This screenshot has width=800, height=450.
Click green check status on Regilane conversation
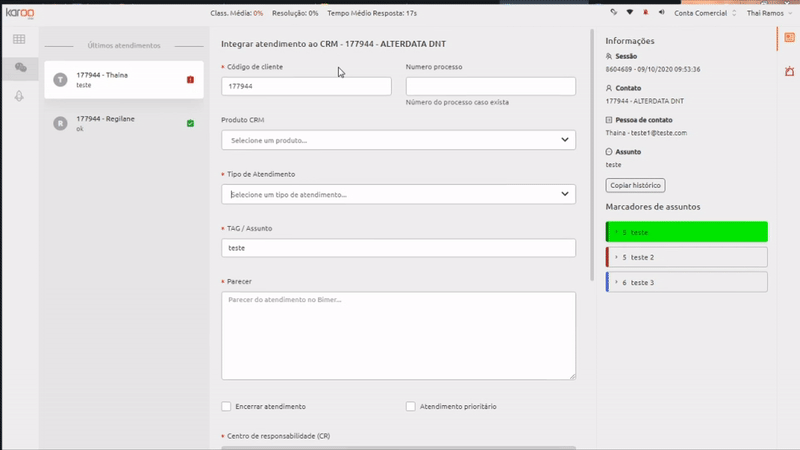190,123
